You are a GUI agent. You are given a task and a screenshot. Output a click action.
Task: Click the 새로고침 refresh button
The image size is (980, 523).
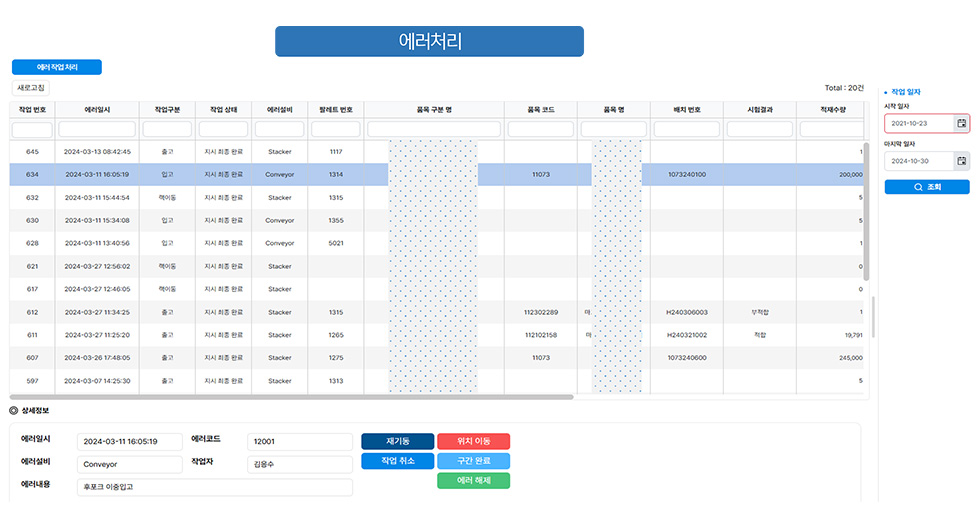click(x=31, y=88)
